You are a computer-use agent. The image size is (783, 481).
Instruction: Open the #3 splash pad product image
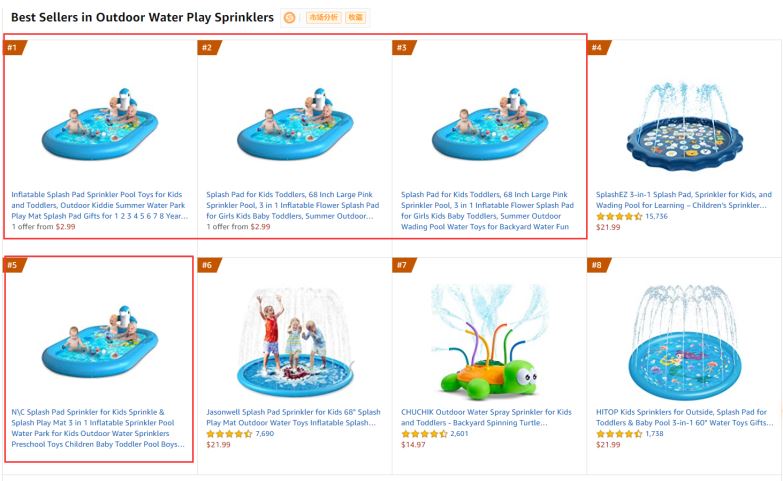(490, 124)
